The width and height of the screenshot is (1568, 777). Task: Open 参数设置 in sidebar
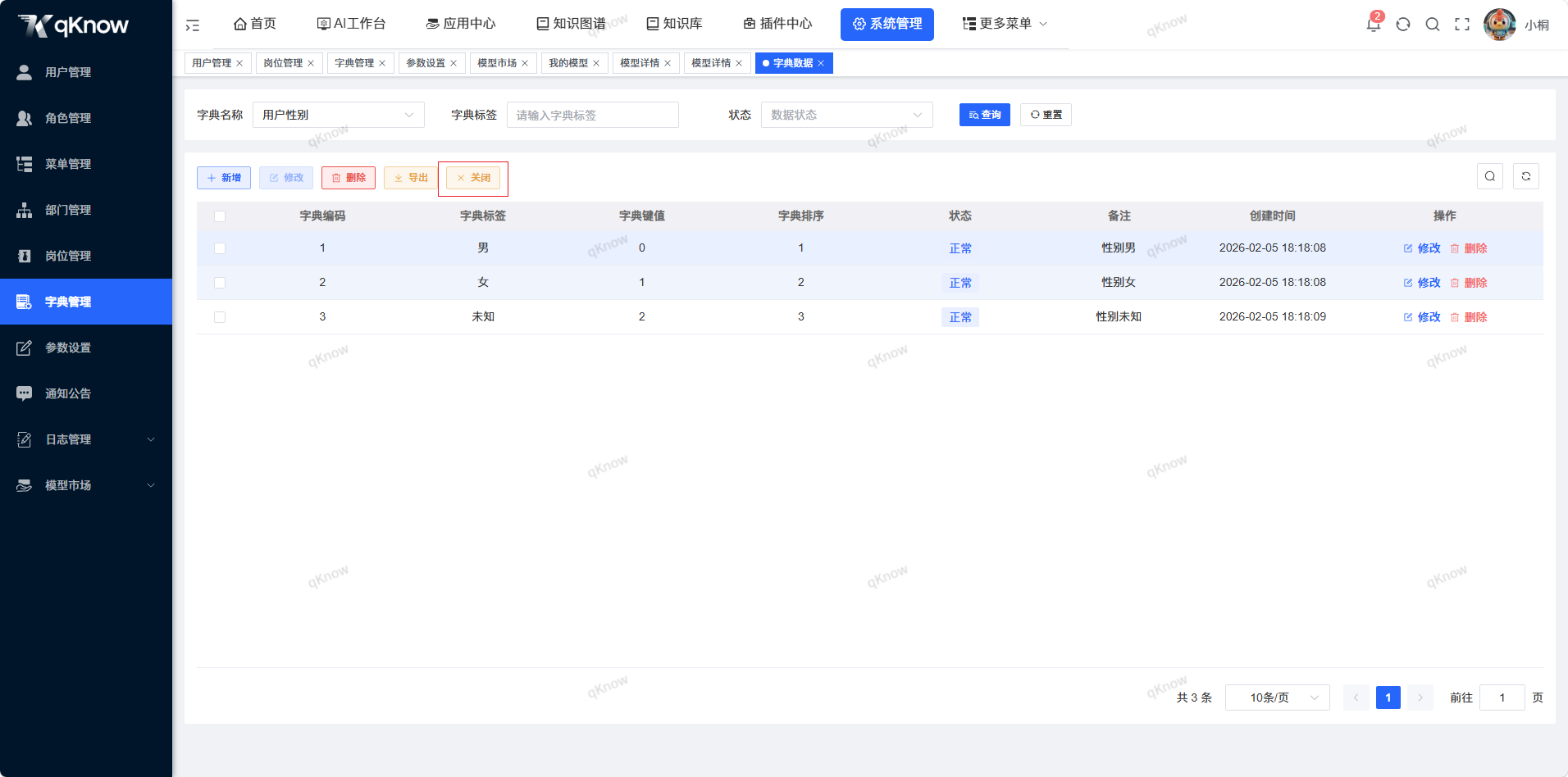(86, 348)
